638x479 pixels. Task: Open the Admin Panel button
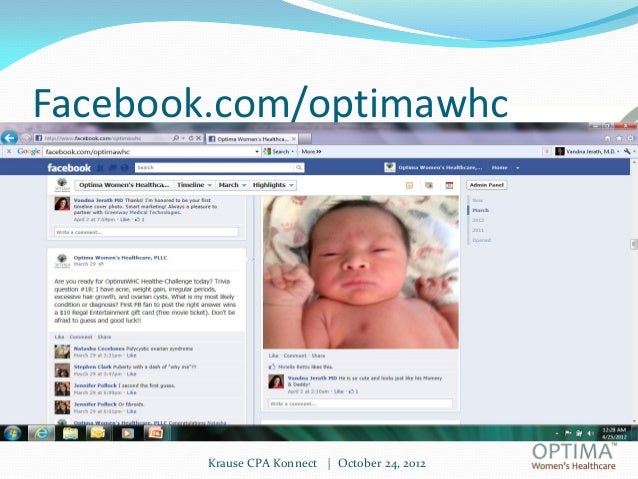pos(487,185)
